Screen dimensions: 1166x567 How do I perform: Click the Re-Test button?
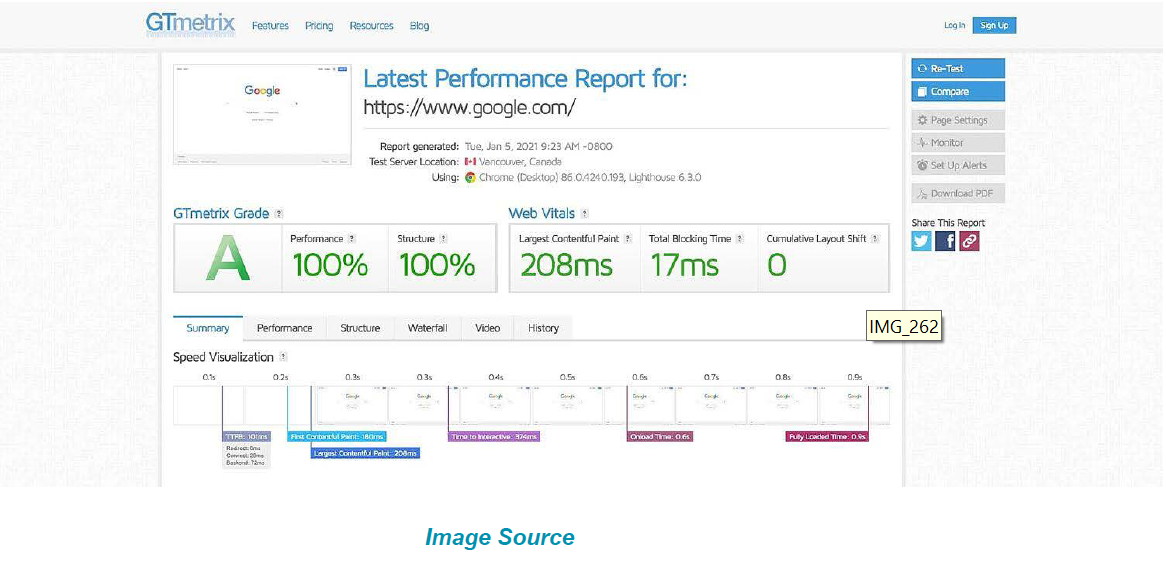(x=958, y=68)
